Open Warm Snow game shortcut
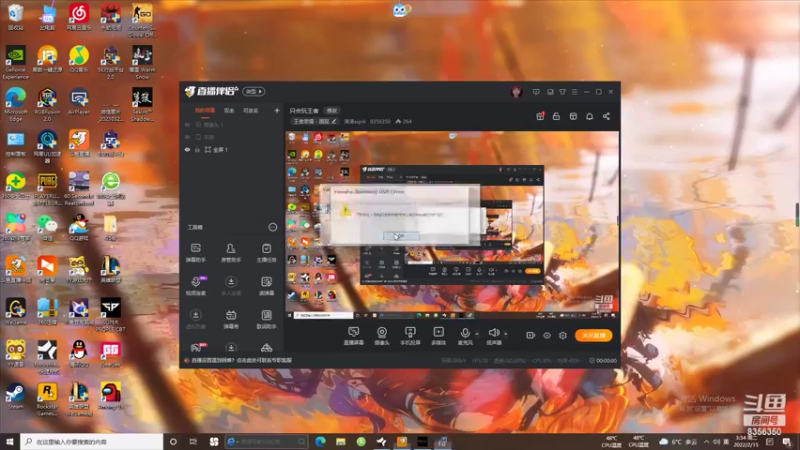This screenshot has width=800, height=450. coord(142,62)
